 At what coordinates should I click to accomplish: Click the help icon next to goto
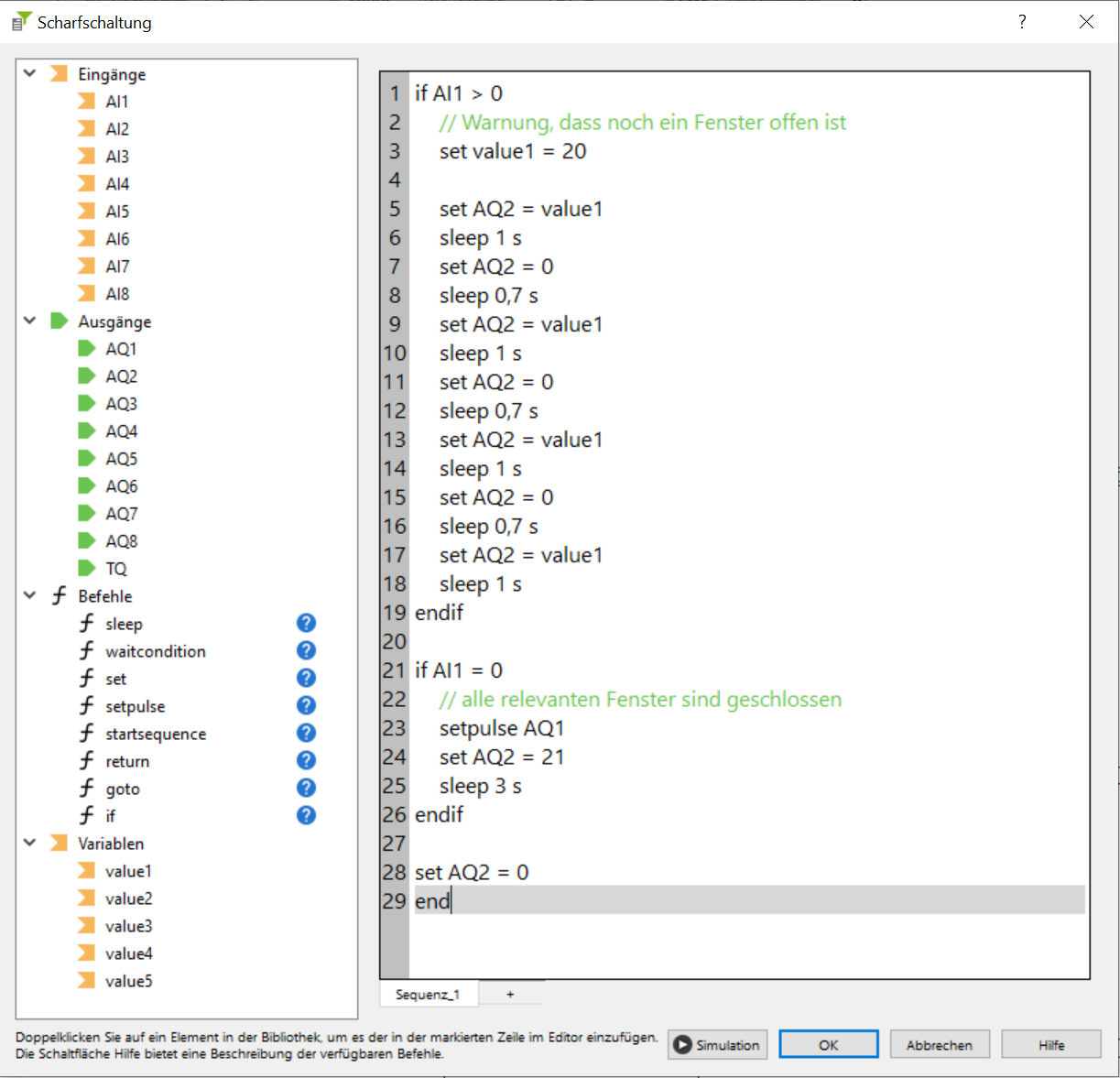(x=306, y=788)
